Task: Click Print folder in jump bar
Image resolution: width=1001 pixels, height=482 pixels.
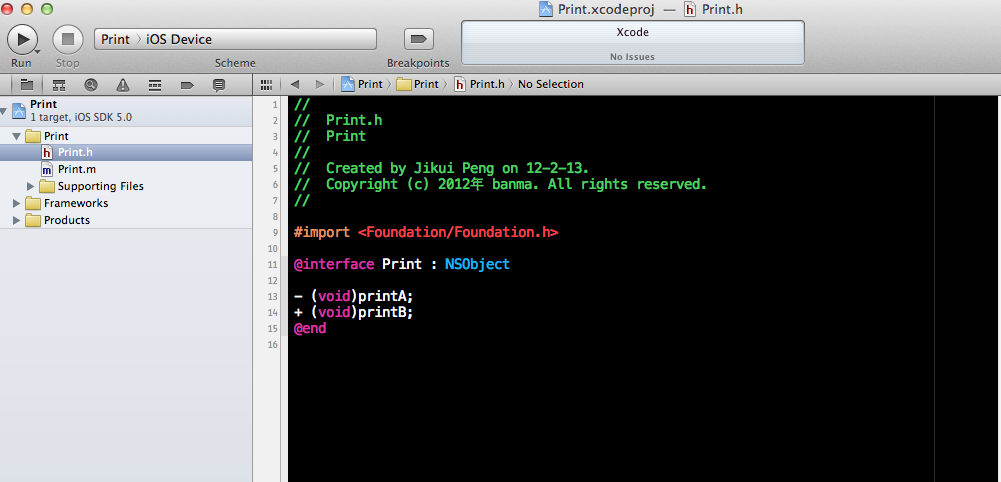Action: click(x=418, y=84)
